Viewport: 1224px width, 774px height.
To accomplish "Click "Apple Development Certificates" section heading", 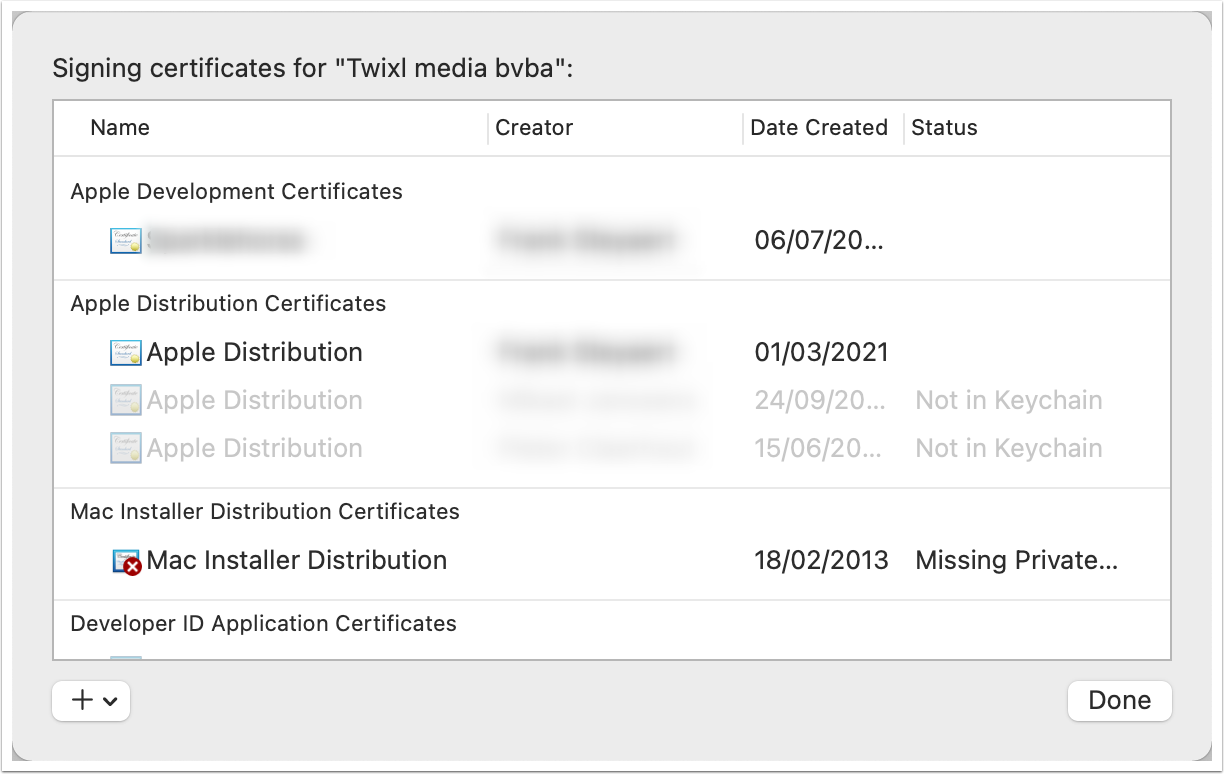I will pyautogui.click(x=237, y=191).
